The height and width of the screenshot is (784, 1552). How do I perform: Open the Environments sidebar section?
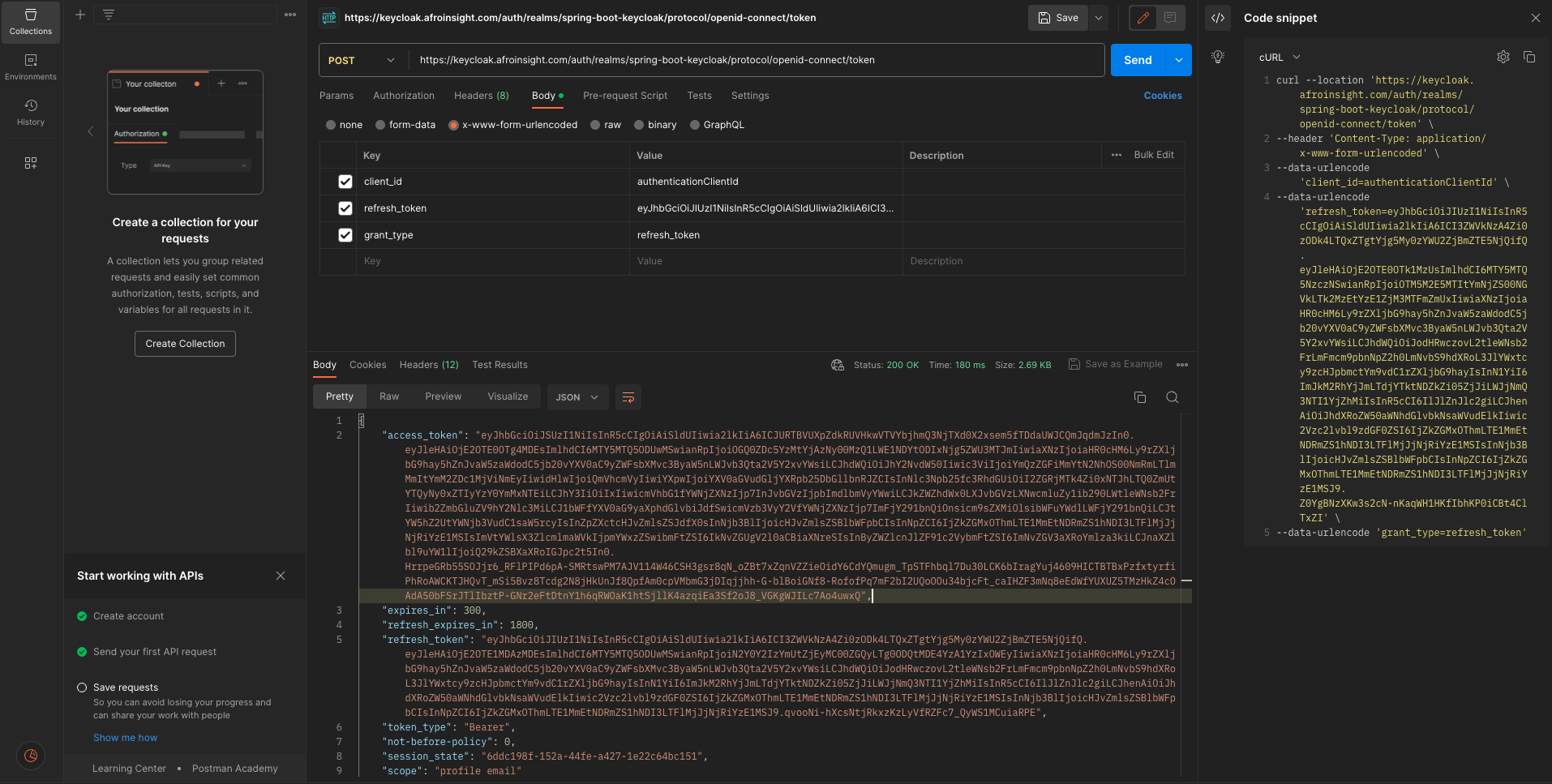coord(31,67)
